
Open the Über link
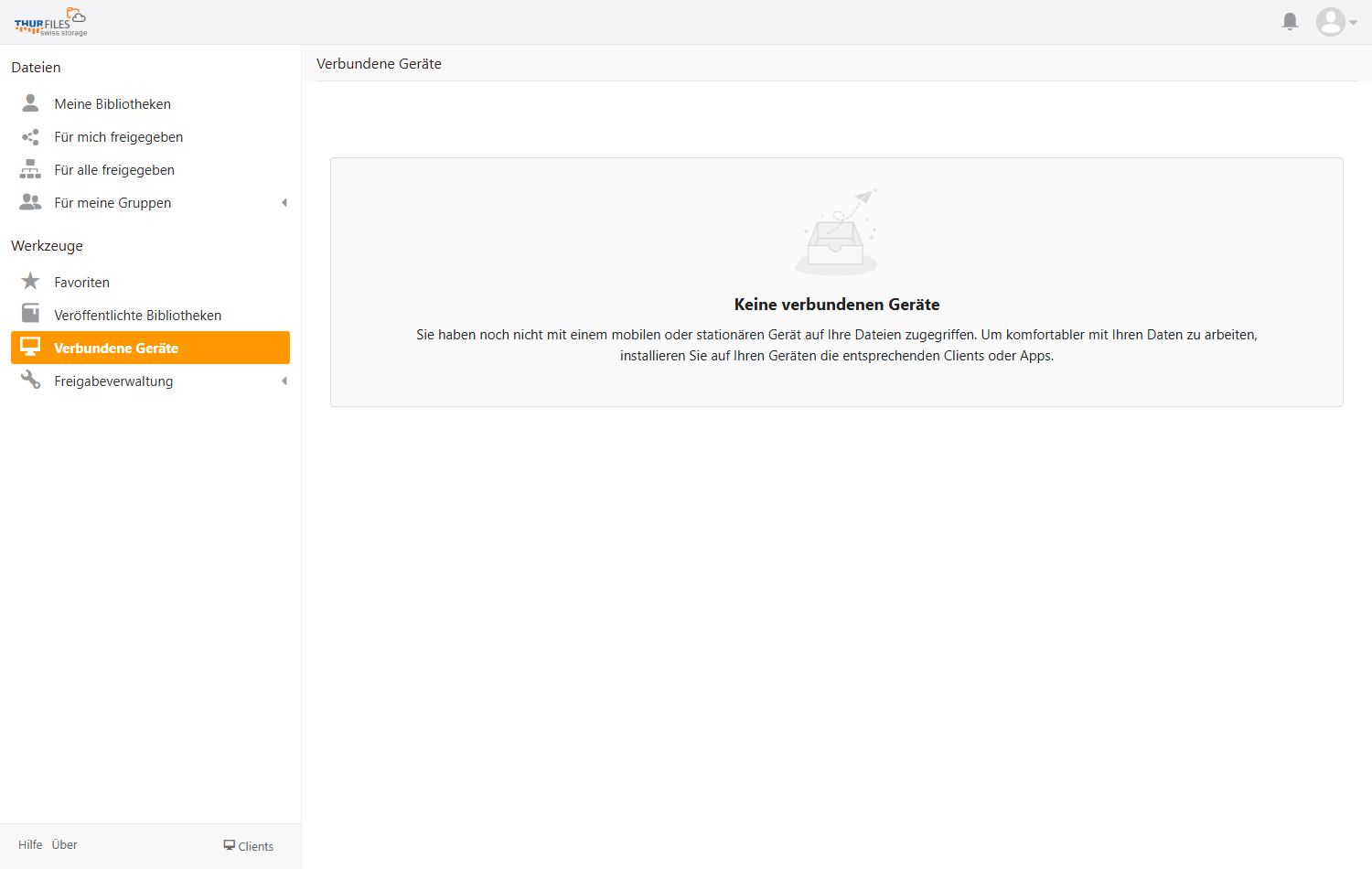point(64,845)
